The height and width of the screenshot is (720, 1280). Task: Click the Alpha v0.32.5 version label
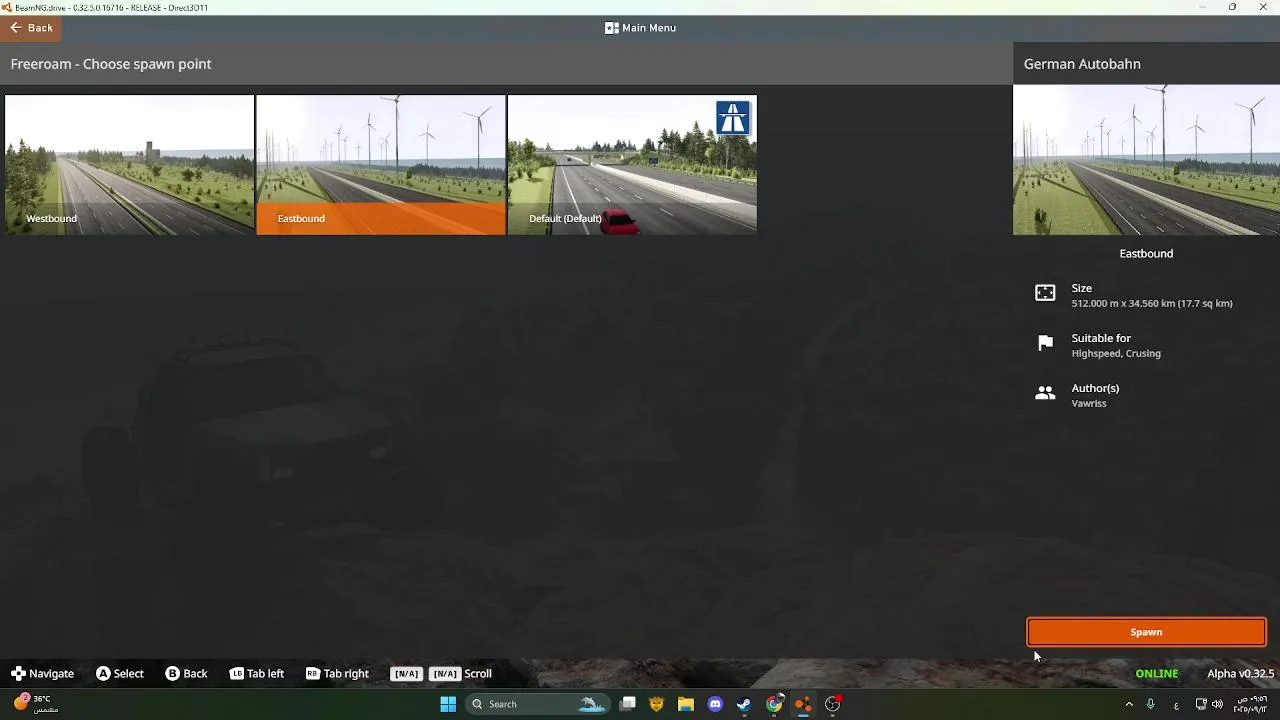[1240, 674]
